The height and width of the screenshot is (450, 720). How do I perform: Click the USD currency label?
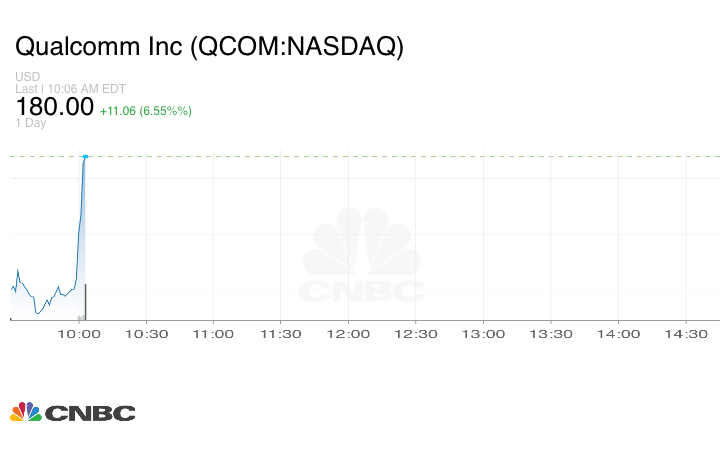pos(27,77)
